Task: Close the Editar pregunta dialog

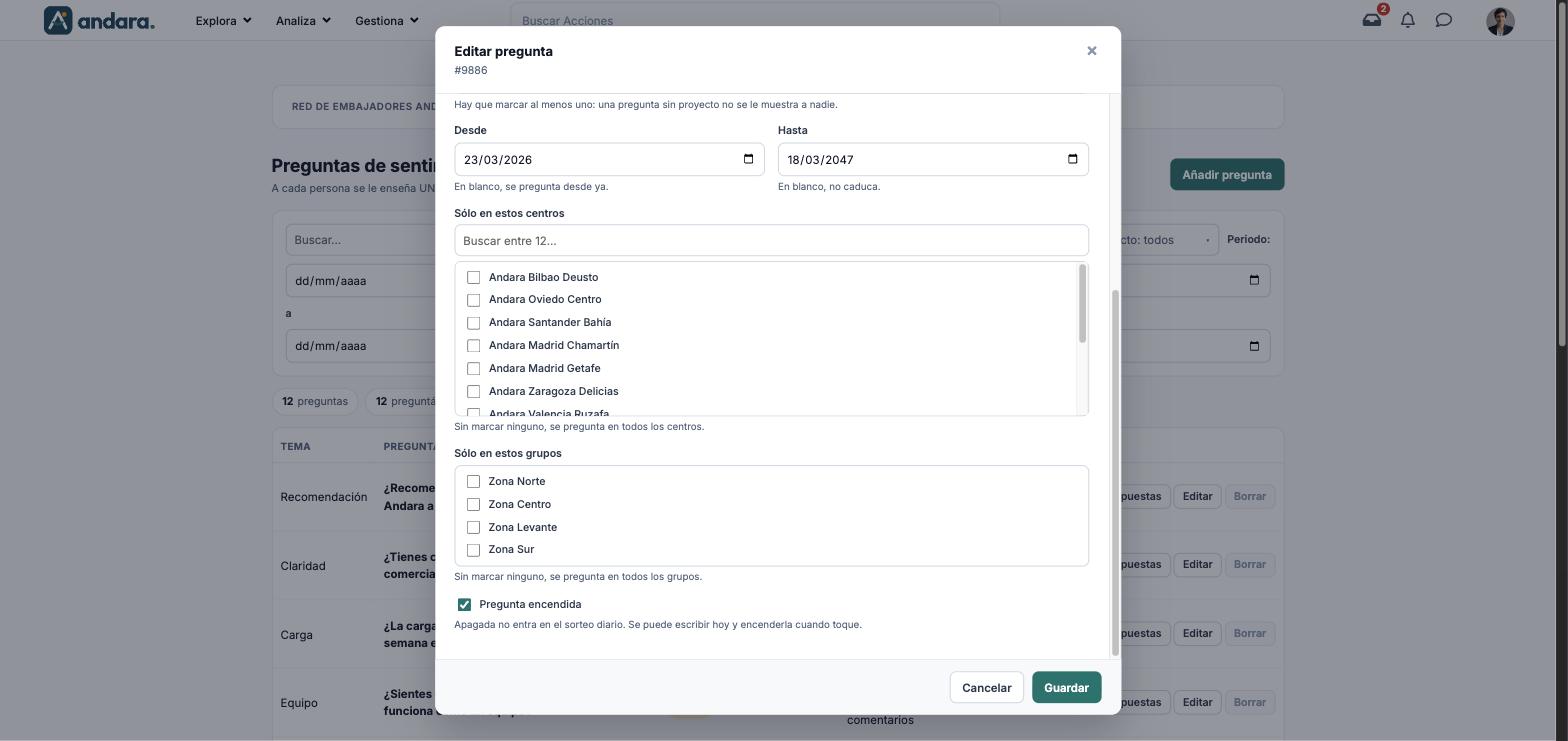Action: (x=1092, y=51)
